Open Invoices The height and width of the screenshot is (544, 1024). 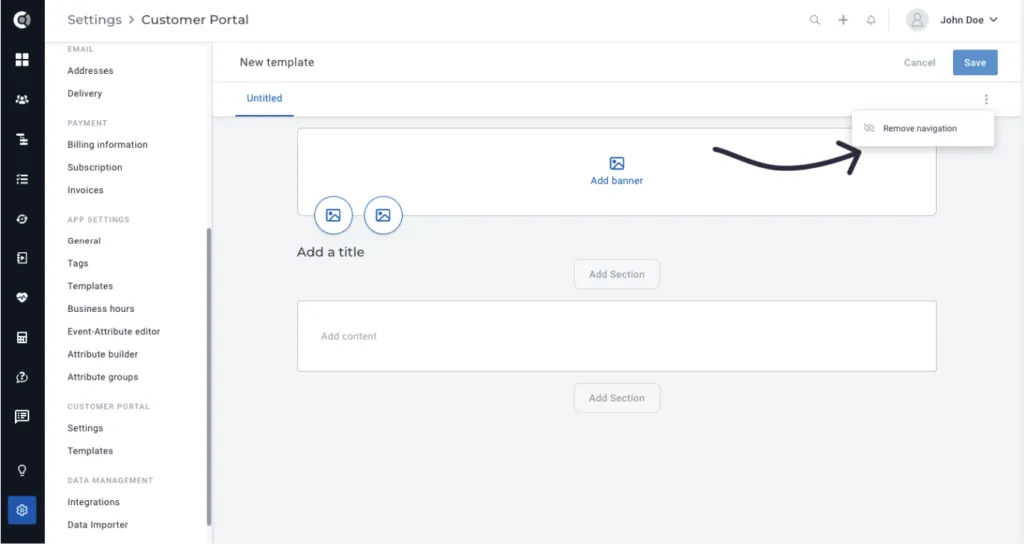coord(86,190)
